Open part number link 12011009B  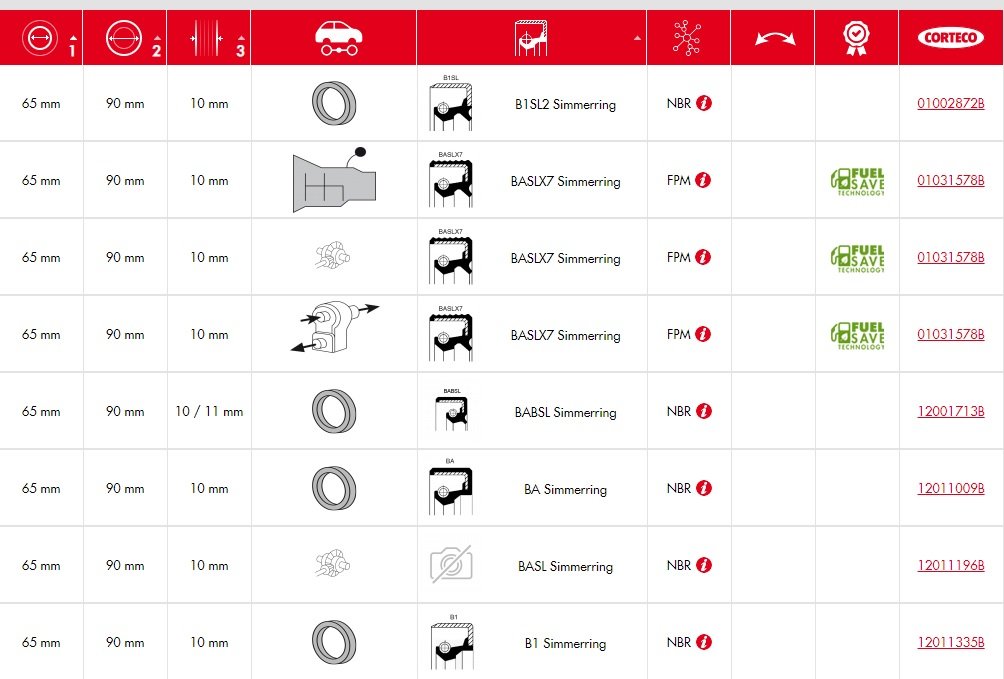click(x=950, y=488)
